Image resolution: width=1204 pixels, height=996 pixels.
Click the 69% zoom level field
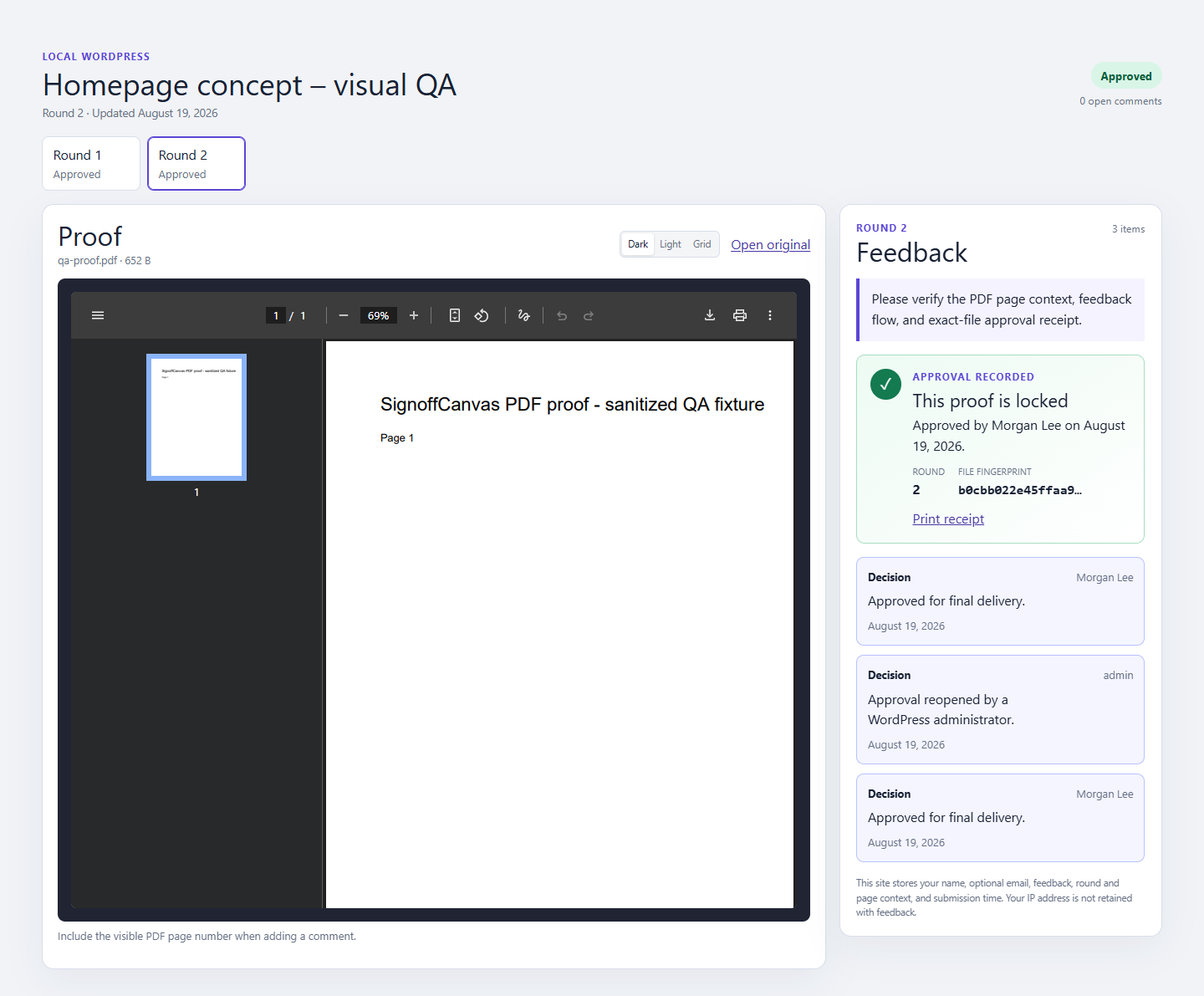(x=379, y=315)
